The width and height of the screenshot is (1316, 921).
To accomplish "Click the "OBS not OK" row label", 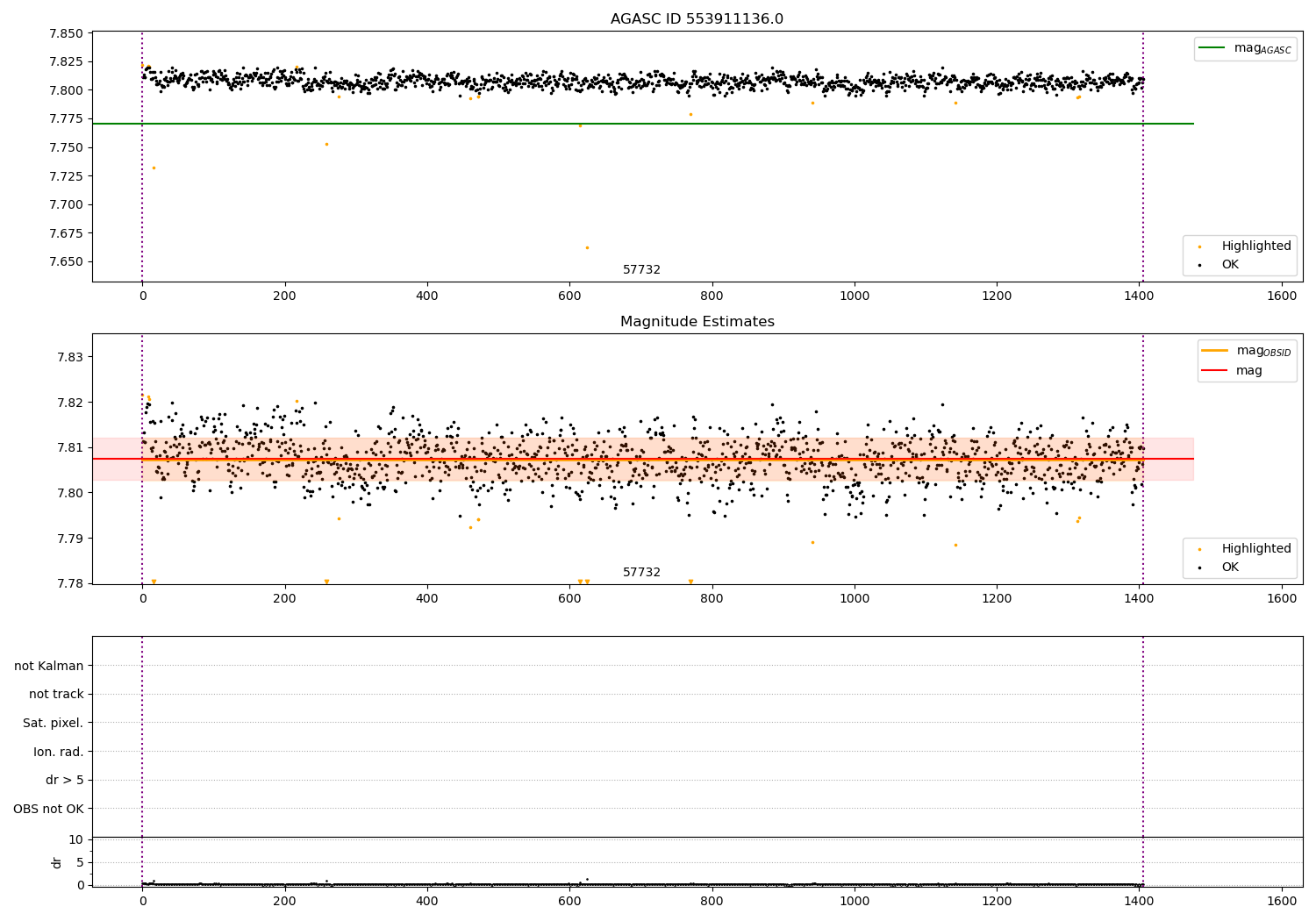I will (x=49, y=809).
